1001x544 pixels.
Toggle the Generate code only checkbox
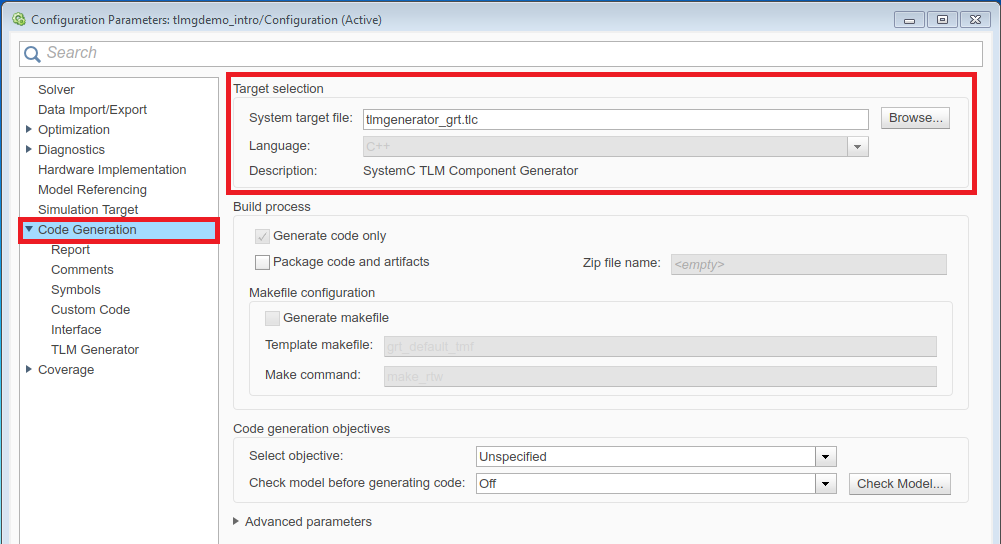[263, 236]
